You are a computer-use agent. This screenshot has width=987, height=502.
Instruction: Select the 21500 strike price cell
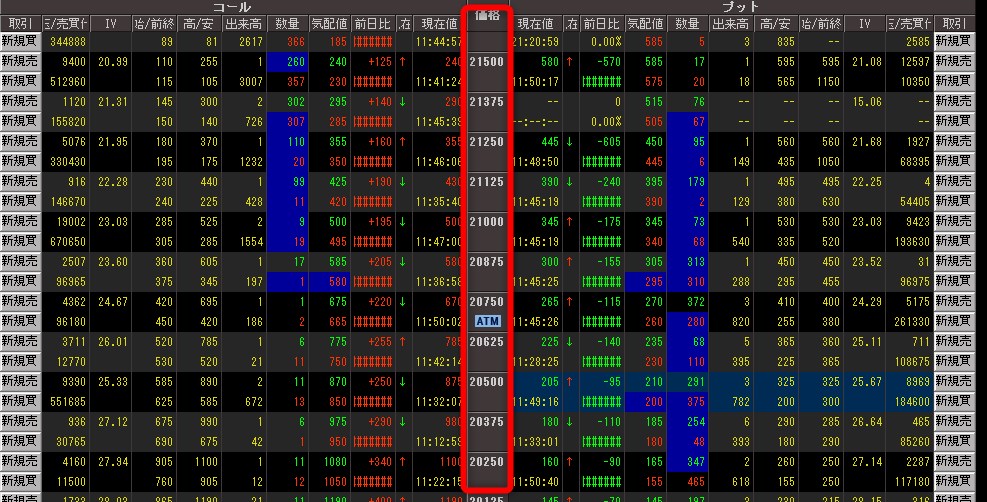(x=487, y=62)
